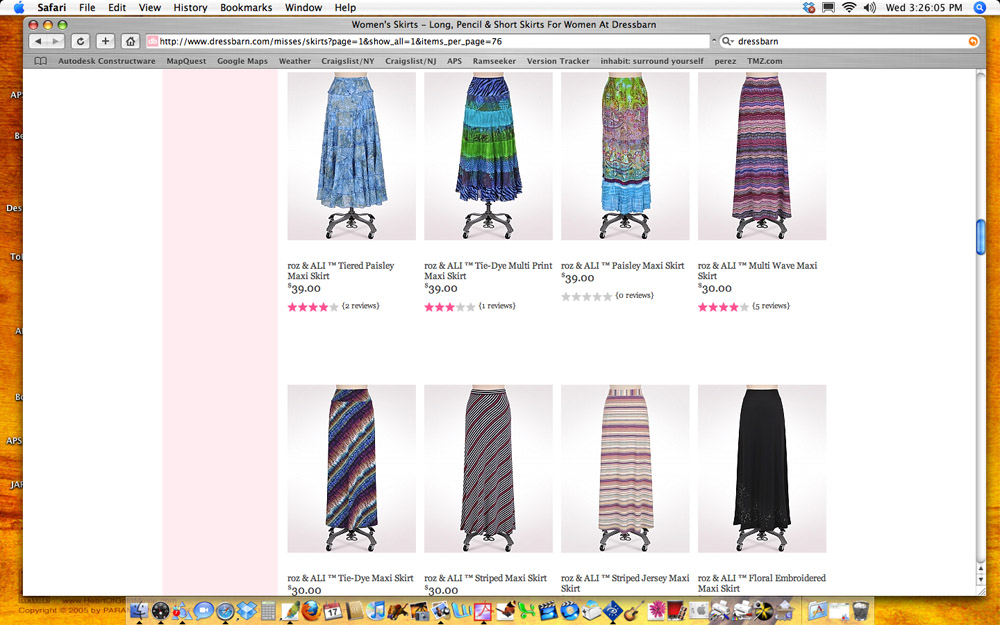The height and width of the screenshot is (625, 1000).
Task: Click the Safari compass icon in Dock
Action: click(225, 610)
